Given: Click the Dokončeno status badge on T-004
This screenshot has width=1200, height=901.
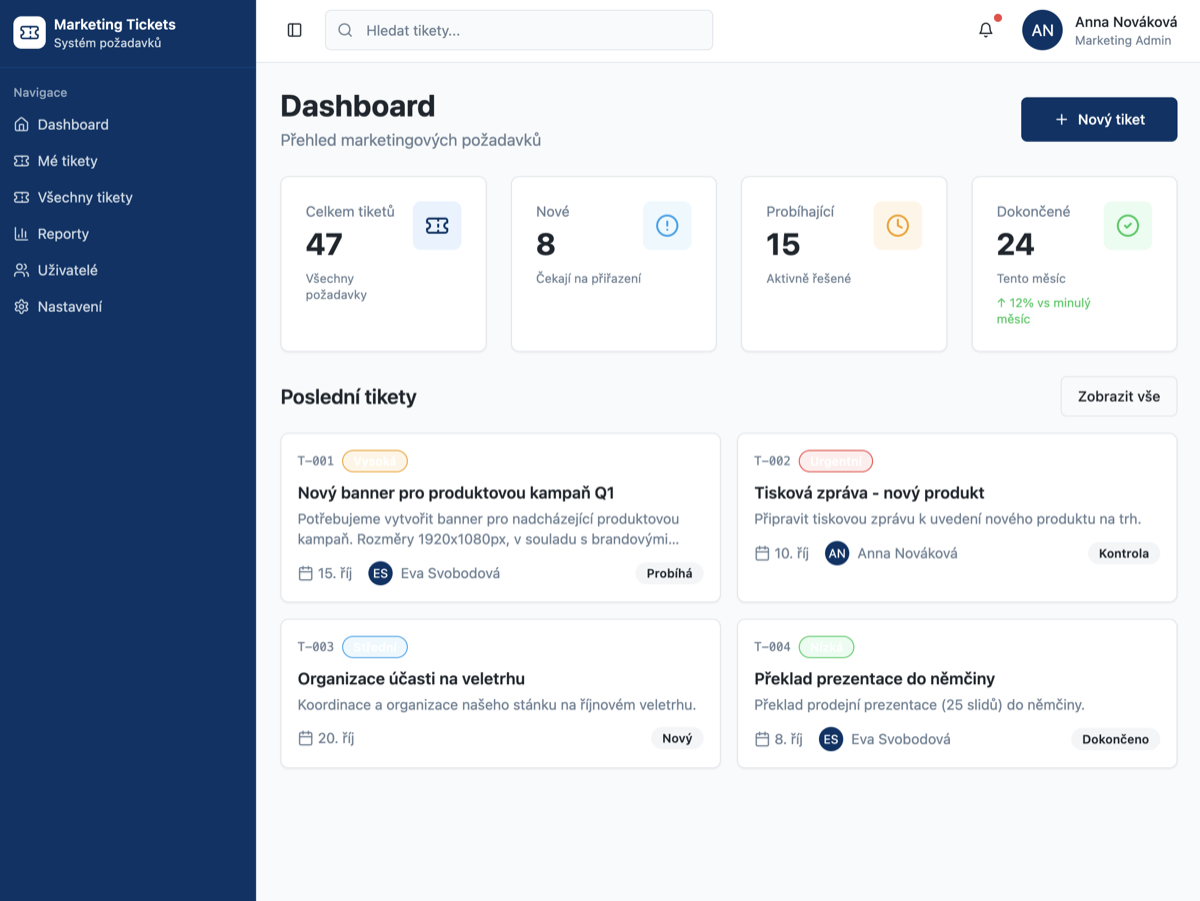Looking at the screenshot, I should coord(1116,740).
